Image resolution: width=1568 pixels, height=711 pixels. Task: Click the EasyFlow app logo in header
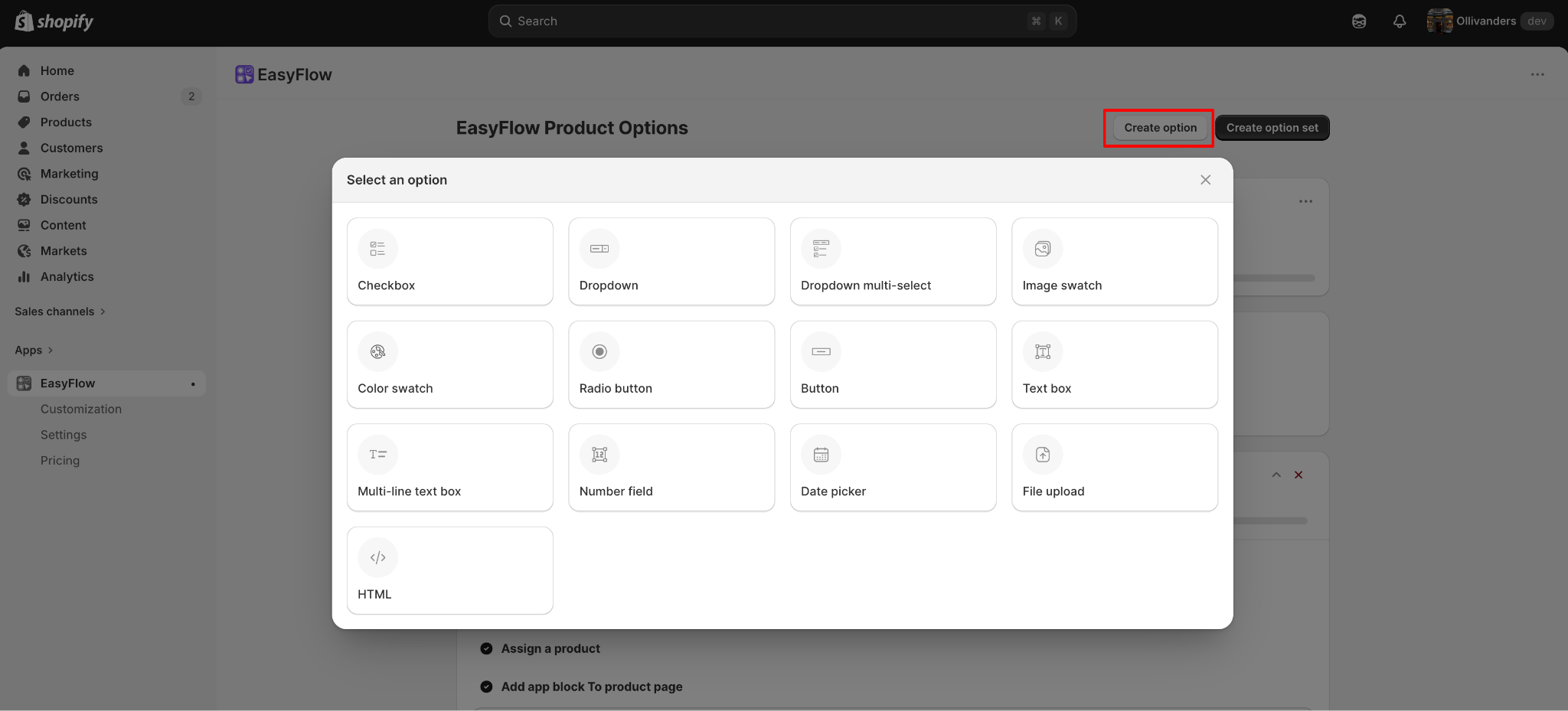click(244, 74)
